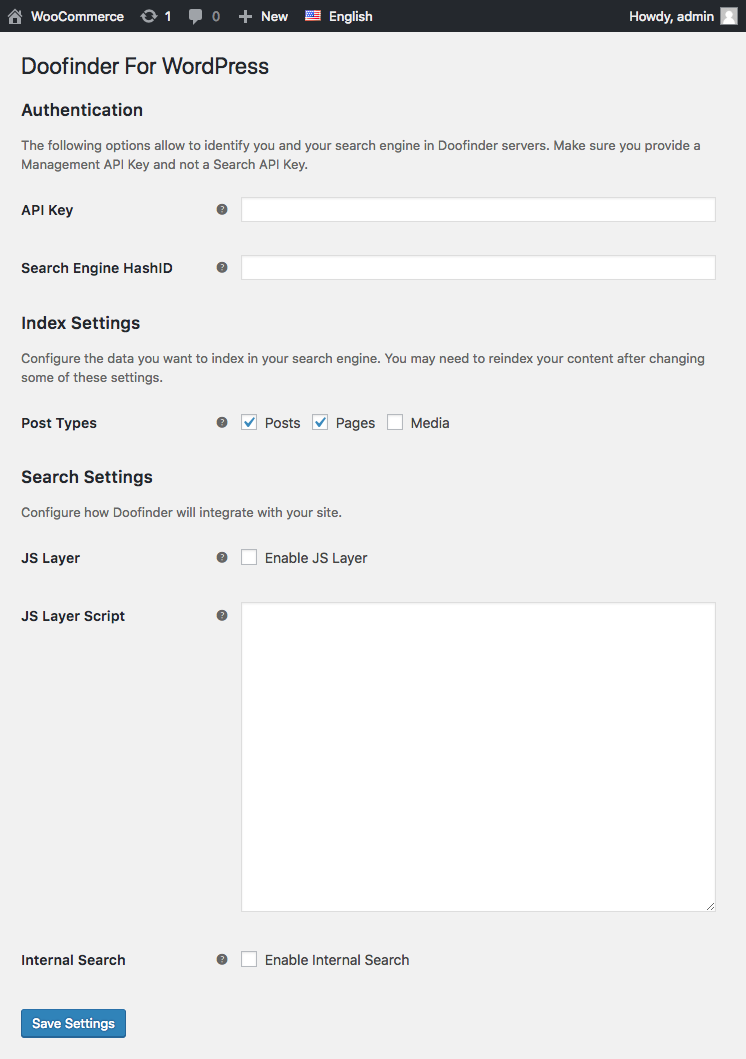Tick the Enable JS Layer checkbox
The image size is (746, 1059).
250,558
